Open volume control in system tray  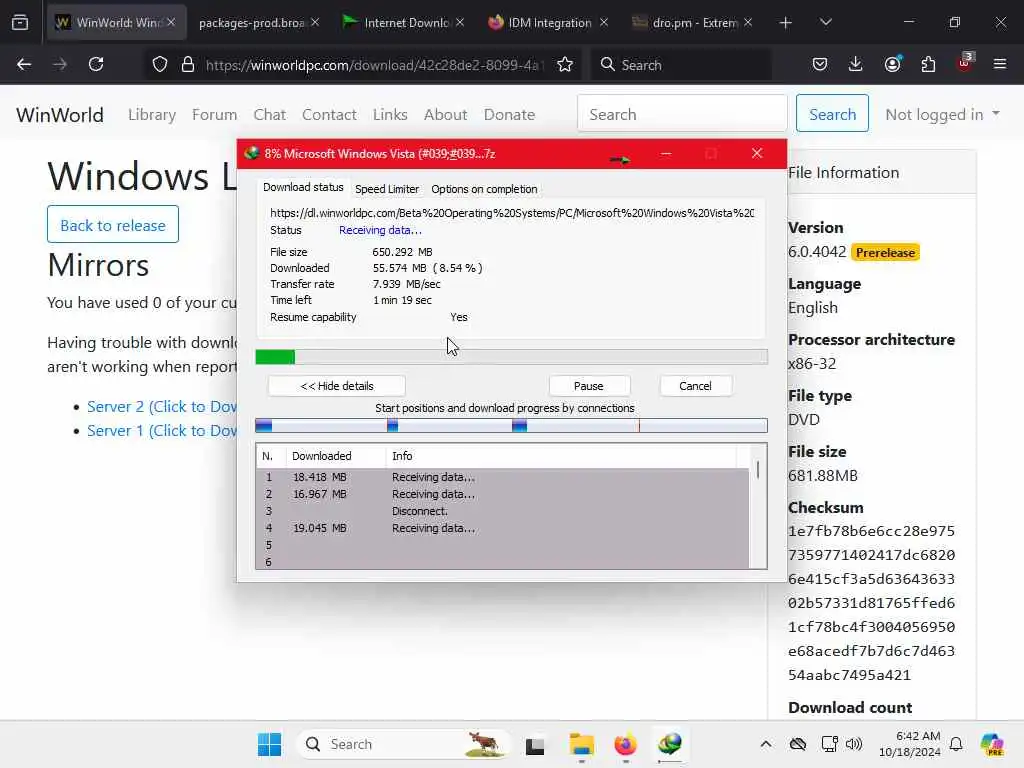[854, 744]
